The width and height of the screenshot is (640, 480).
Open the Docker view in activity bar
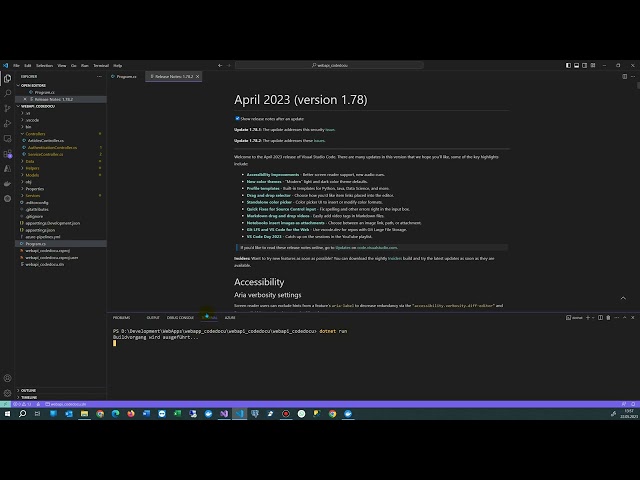click(7, 184)
